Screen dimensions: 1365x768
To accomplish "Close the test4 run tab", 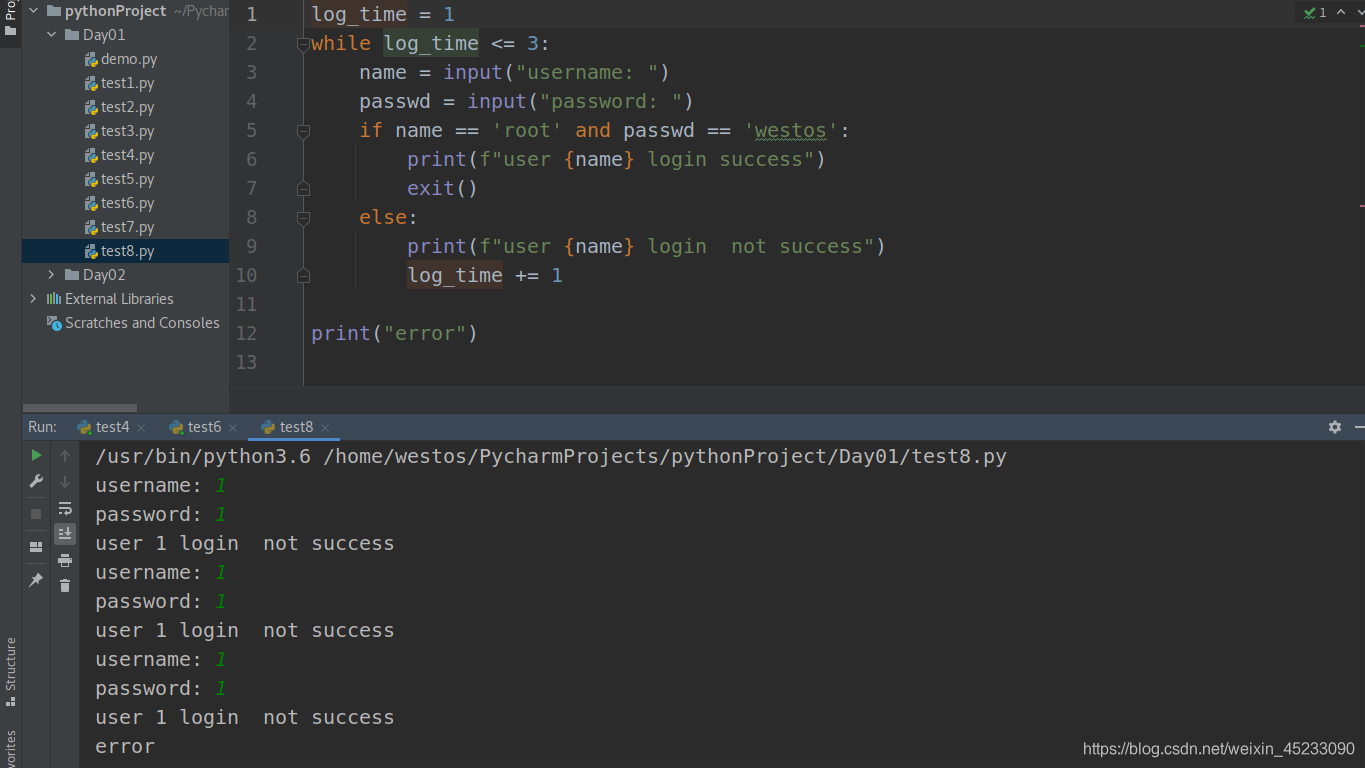I will pos(141,428).
